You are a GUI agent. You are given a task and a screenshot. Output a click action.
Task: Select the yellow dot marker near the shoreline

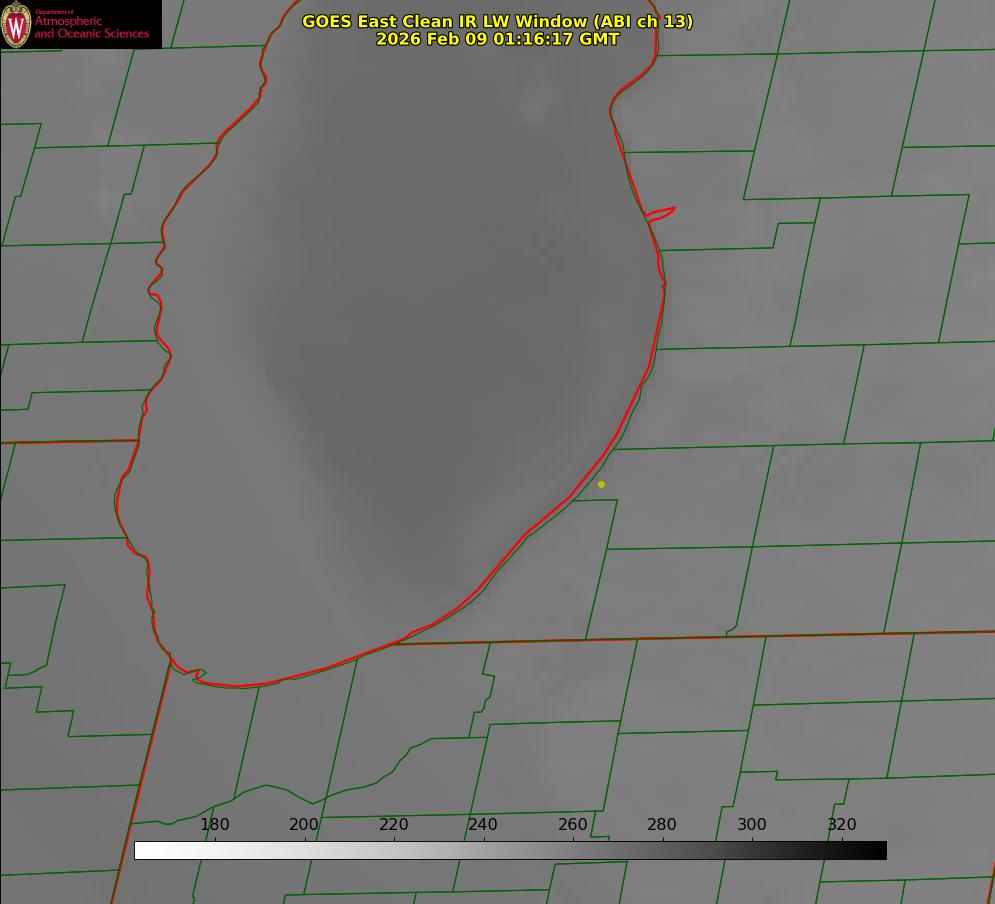coord(601,484)
